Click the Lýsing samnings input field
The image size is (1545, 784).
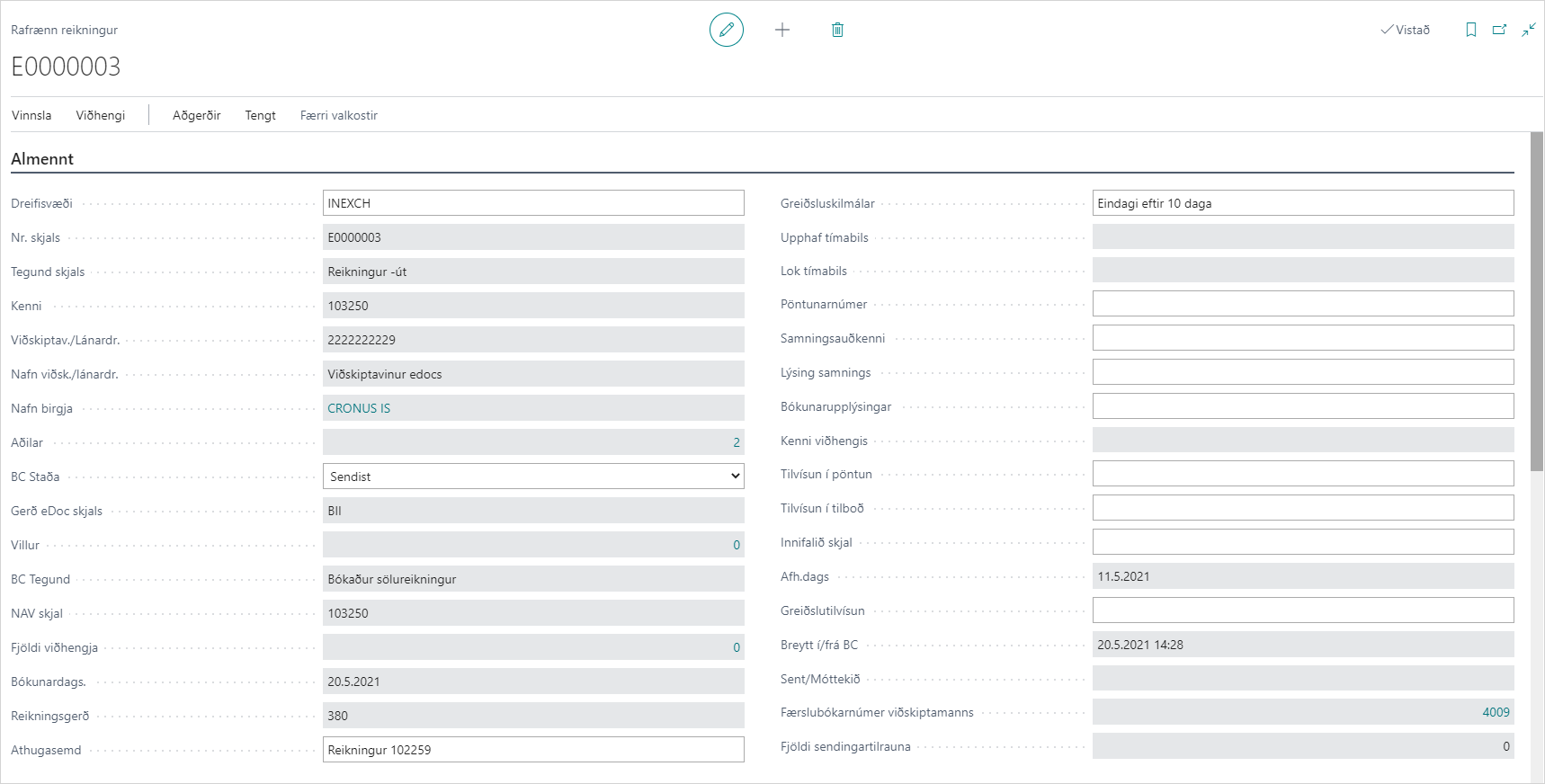(x=1303, y=372)
